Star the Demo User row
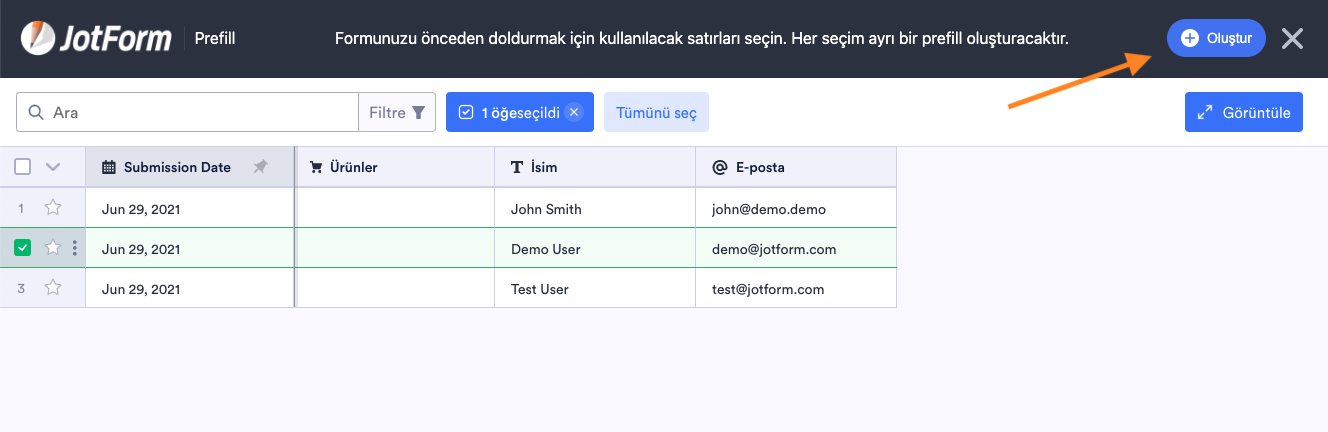The height and width of the screenshot is (432, 1328). point(53,248)
